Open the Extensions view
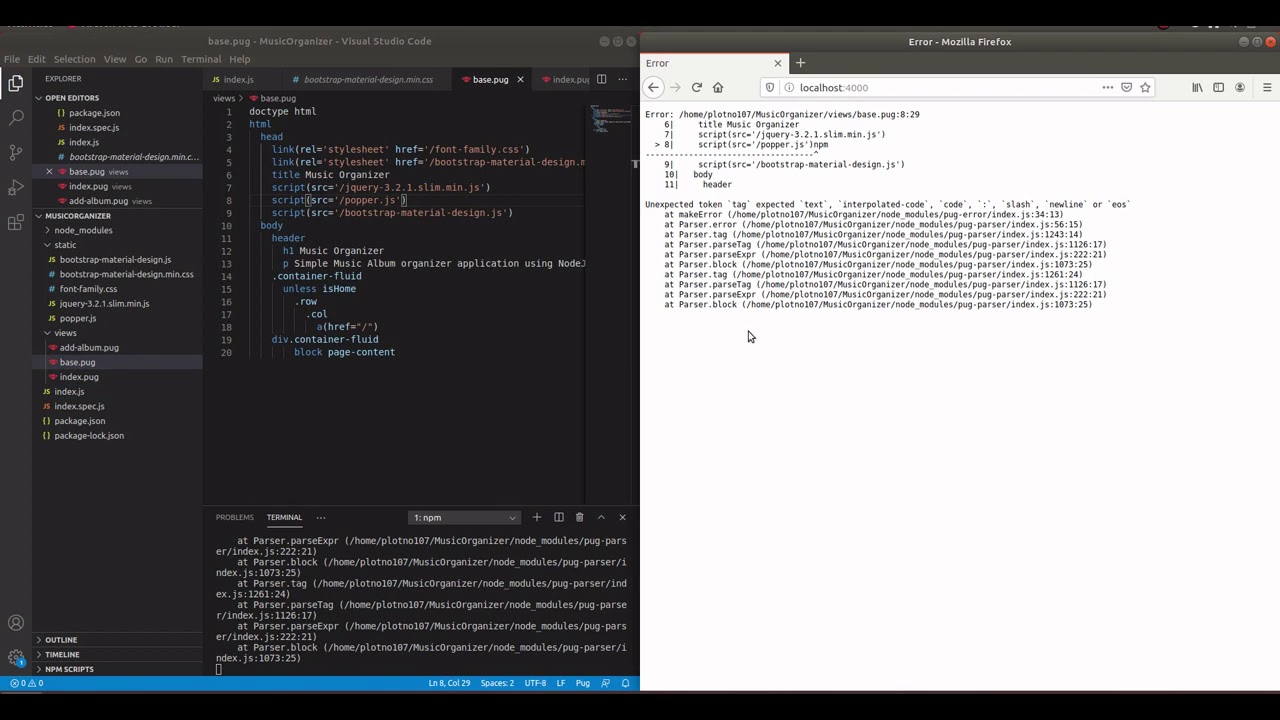 point(16,223)
